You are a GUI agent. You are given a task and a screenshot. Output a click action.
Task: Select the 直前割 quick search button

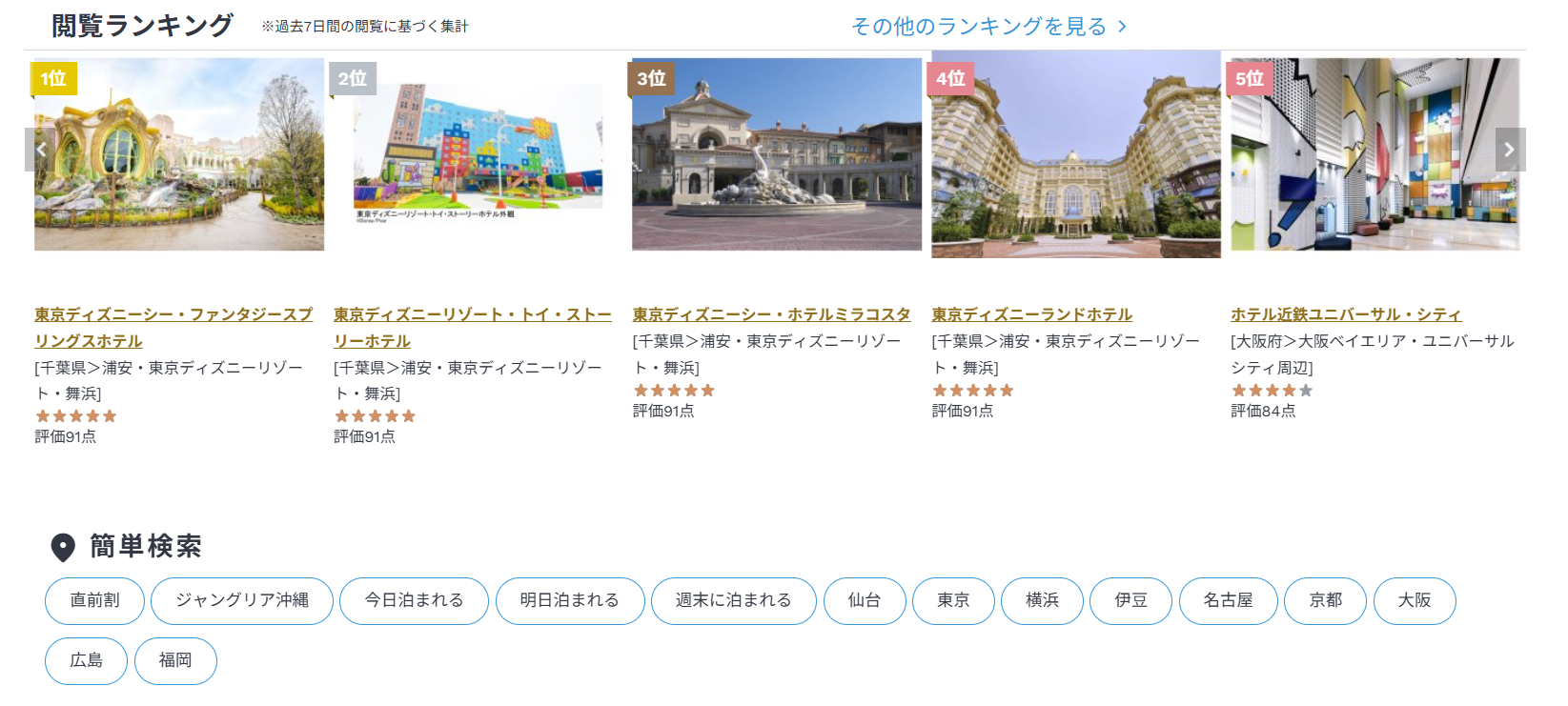tap(95, 600)
